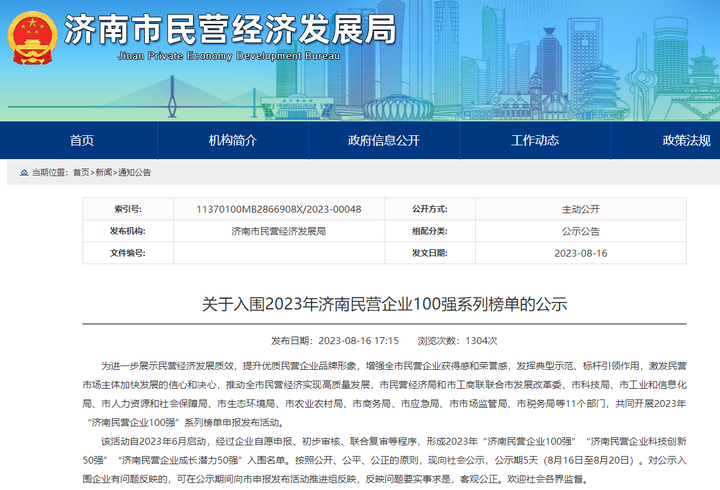
Task: Click the 组配分类 label cell
Action: click(430, 231)
